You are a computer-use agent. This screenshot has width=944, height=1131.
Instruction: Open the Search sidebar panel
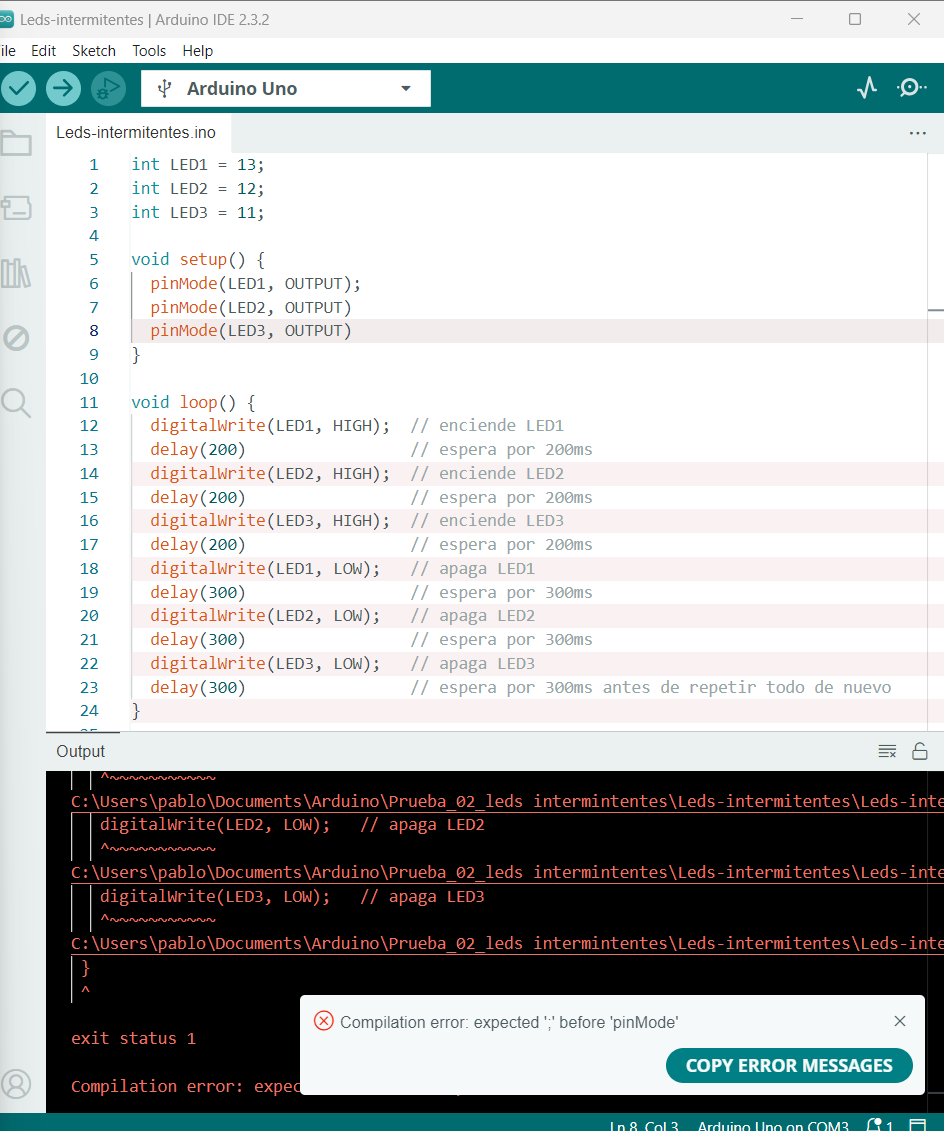coord(16,402)
